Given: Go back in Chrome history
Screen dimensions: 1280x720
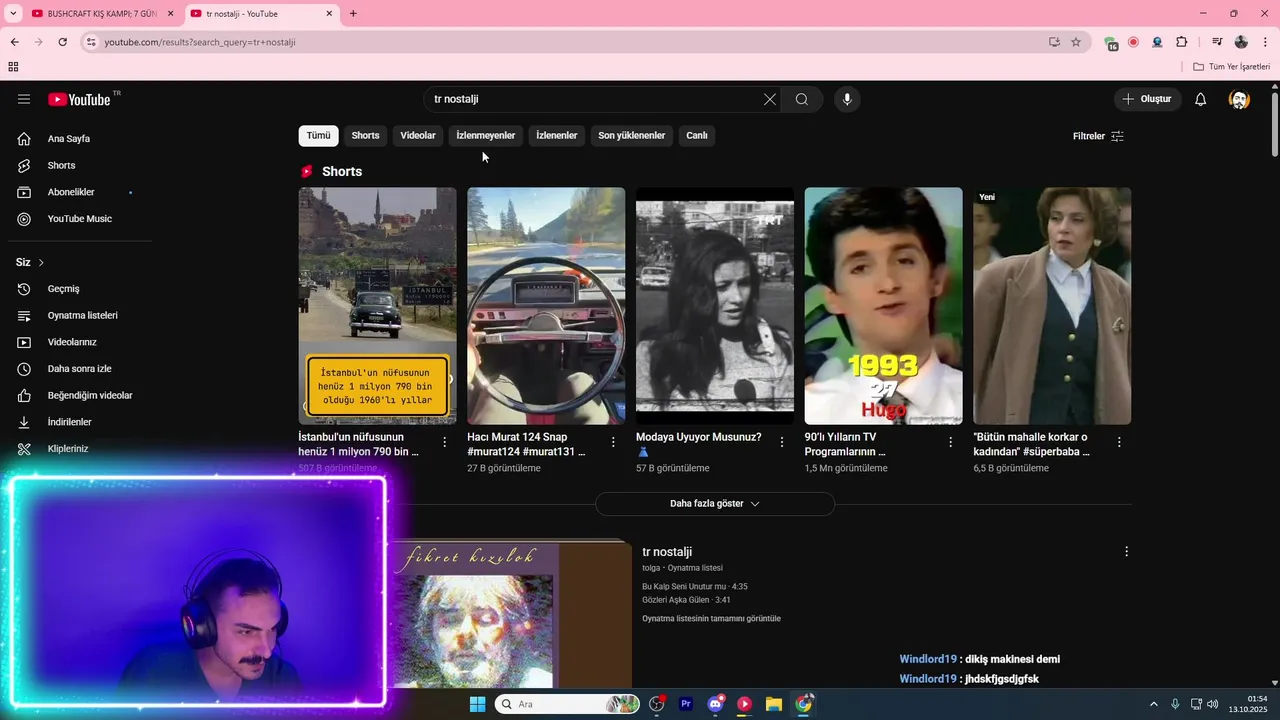Looking at the screenshot, I should (x=14, y=42).
